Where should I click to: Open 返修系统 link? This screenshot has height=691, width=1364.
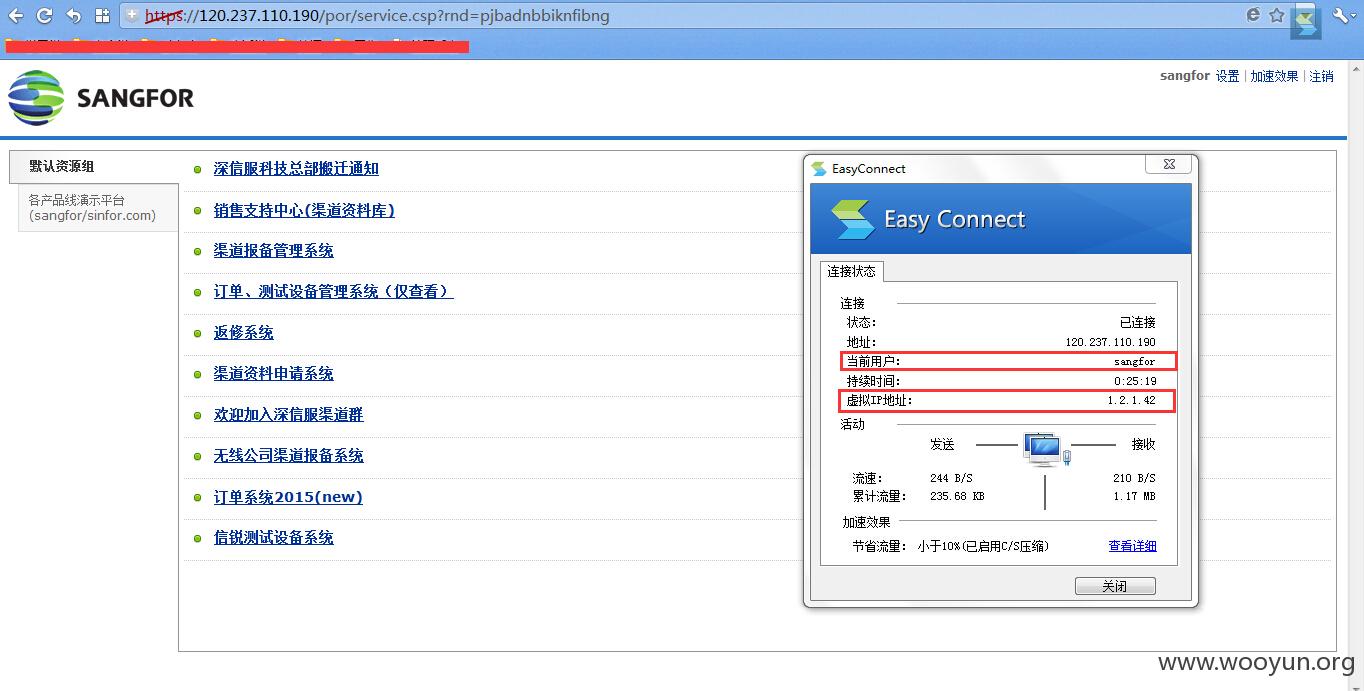(x=243, y=333)
